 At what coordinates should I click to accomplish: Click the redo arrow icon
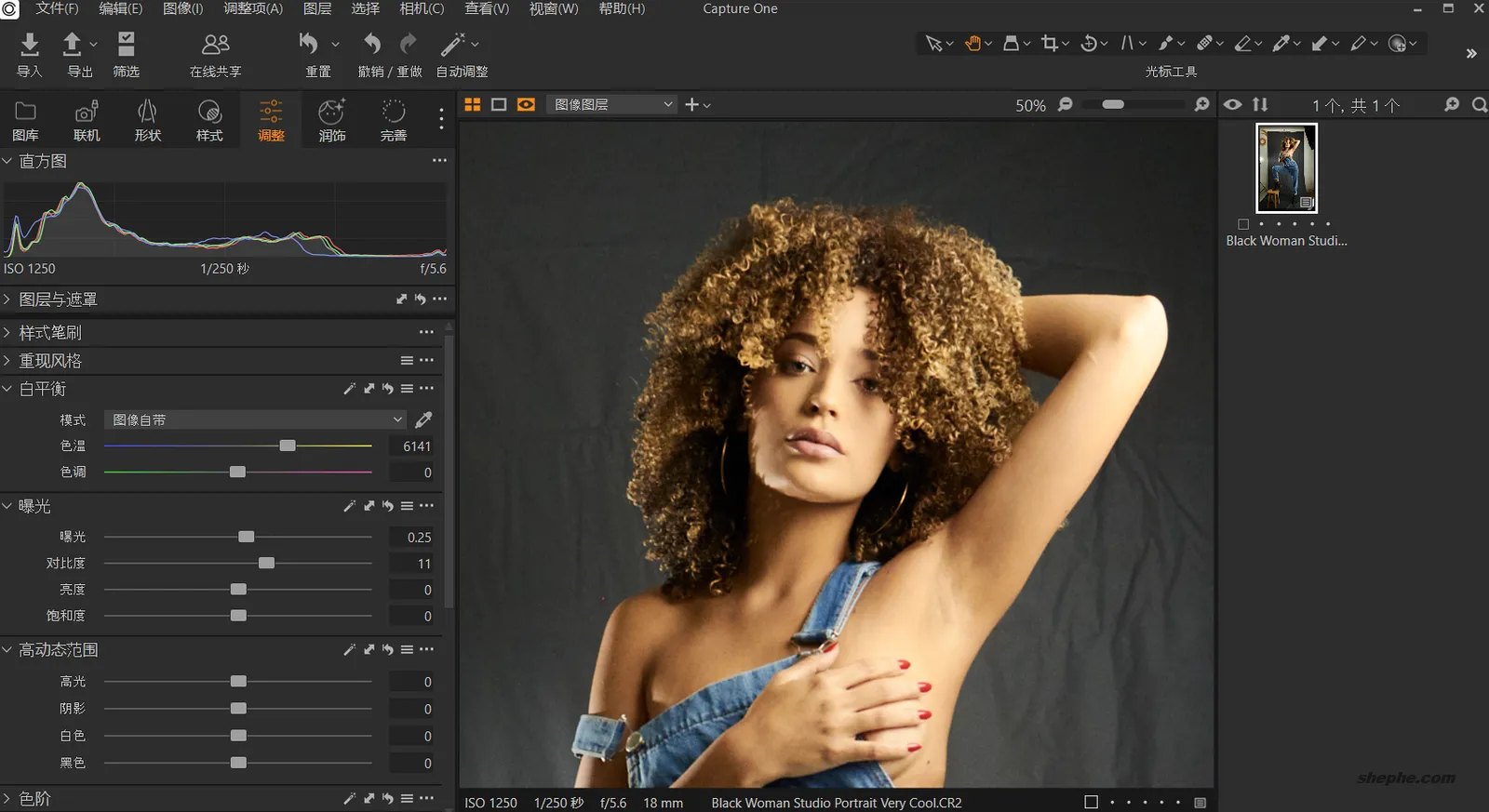tap(408, 44)
